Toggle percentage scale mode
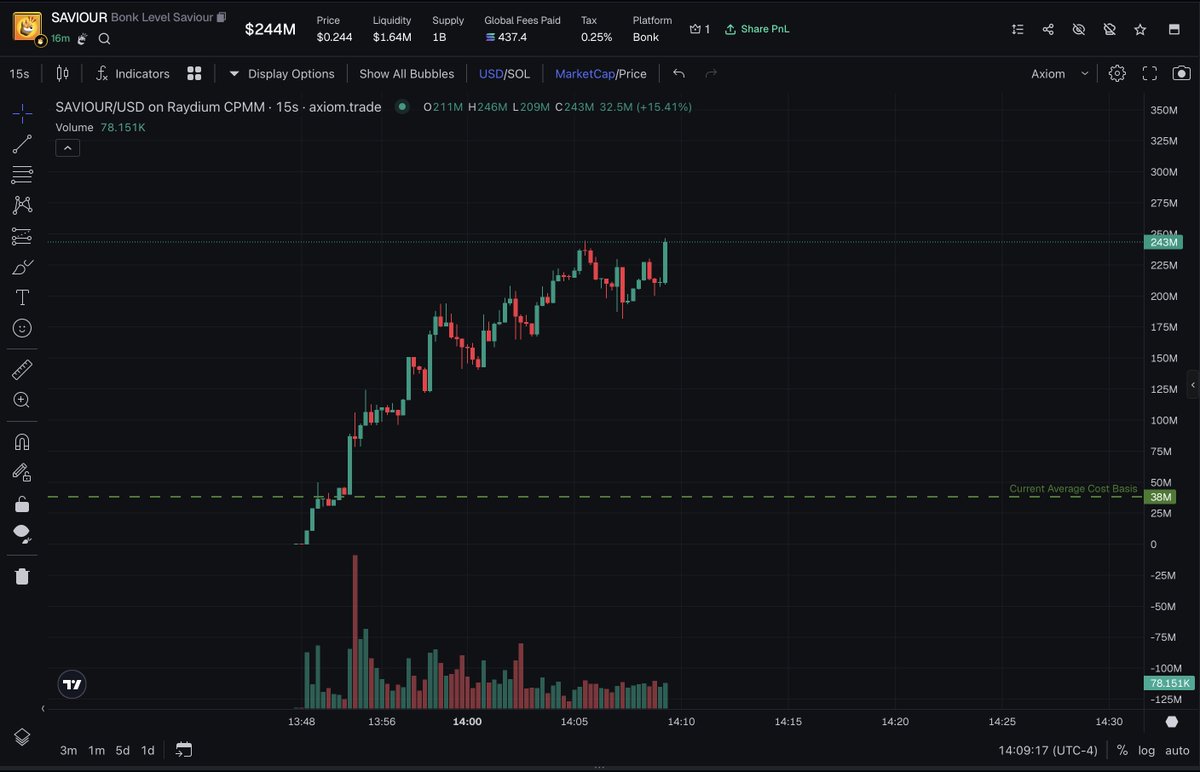 coord(1122,750)
